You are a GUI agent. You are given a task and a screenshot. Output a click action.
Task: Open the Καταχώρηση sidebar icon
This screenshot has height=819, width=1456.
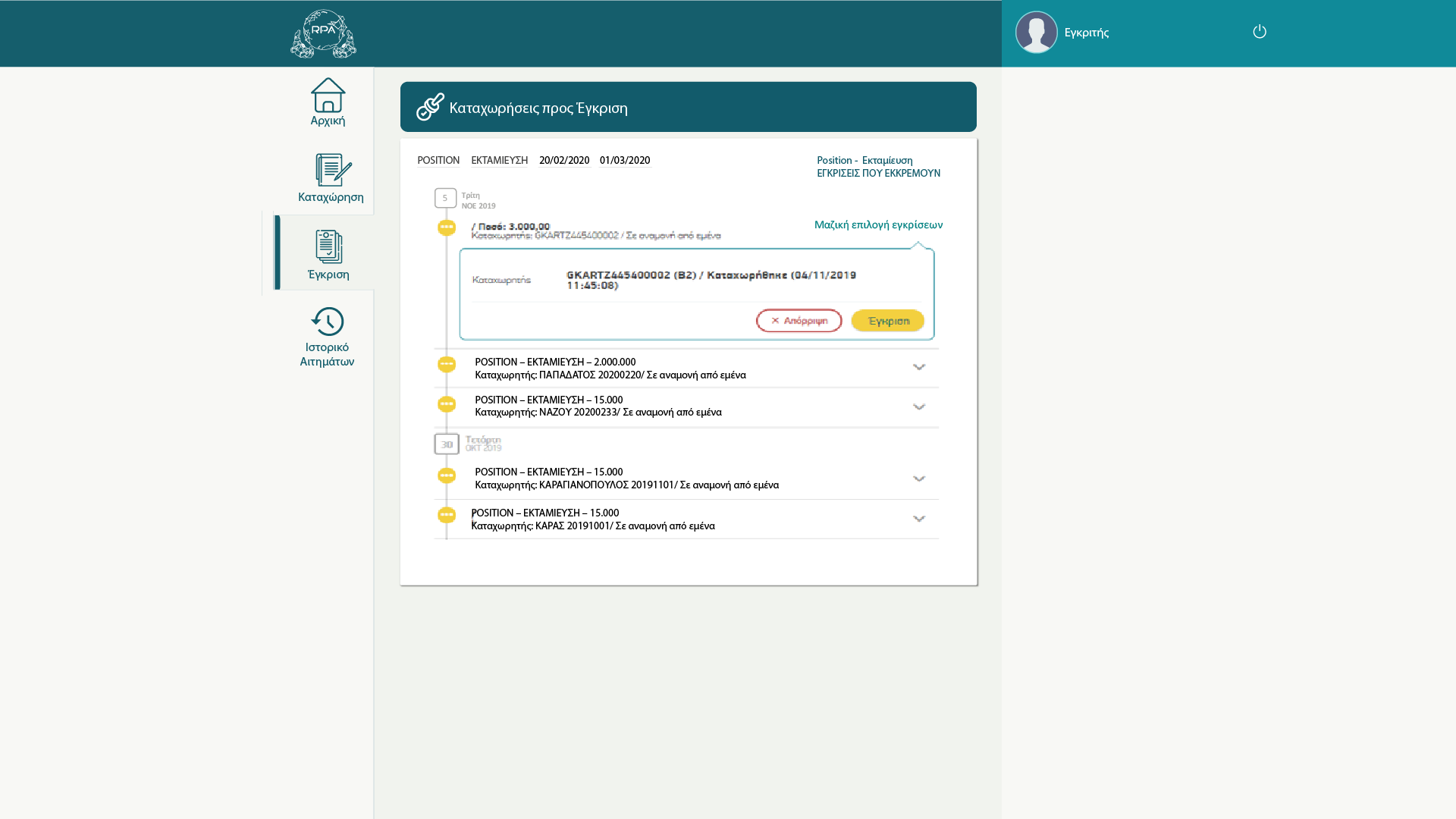[x=333, y=170]
